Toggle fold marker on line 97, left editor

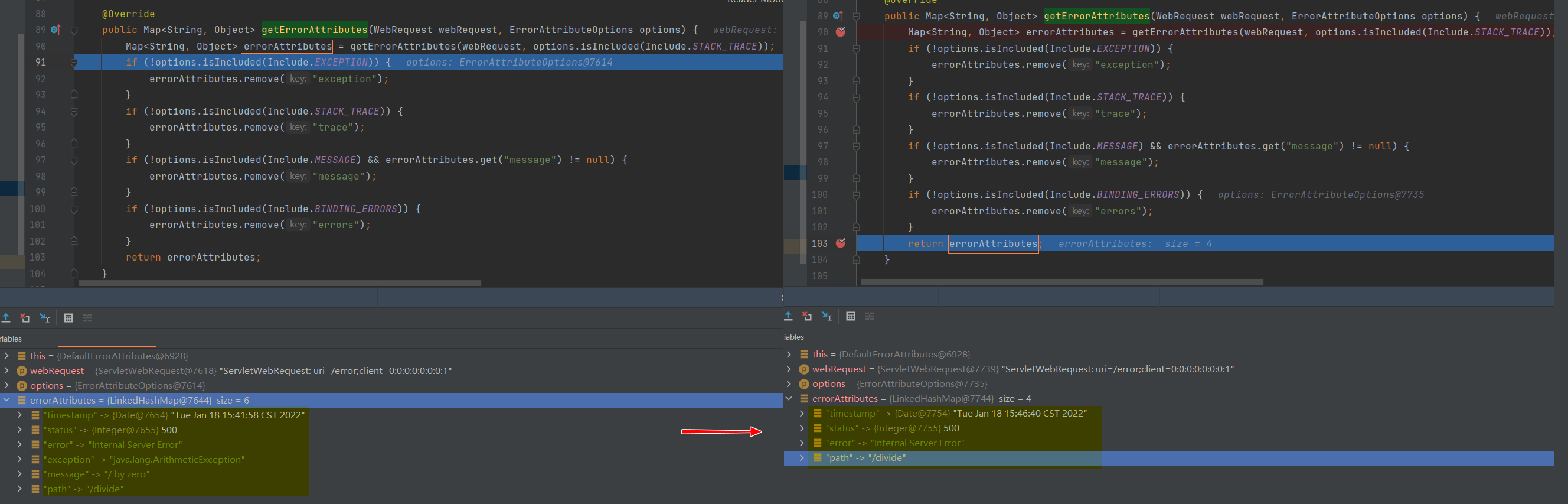click(74, 160)
